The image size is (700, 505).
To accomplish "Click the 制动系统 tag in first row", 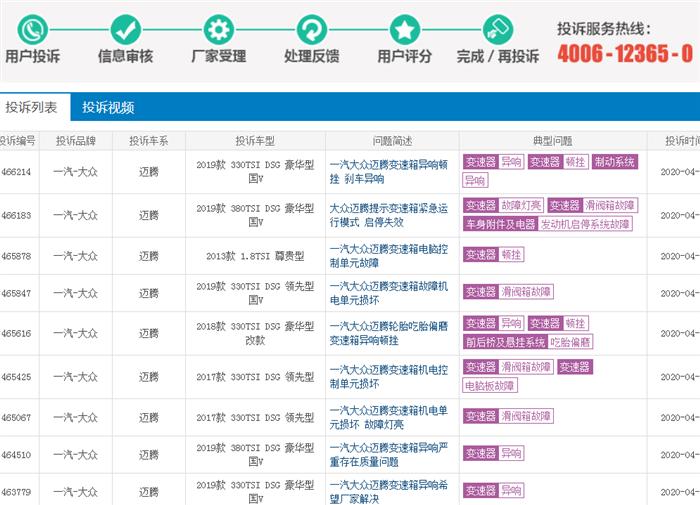I will (x=614, y=162).
